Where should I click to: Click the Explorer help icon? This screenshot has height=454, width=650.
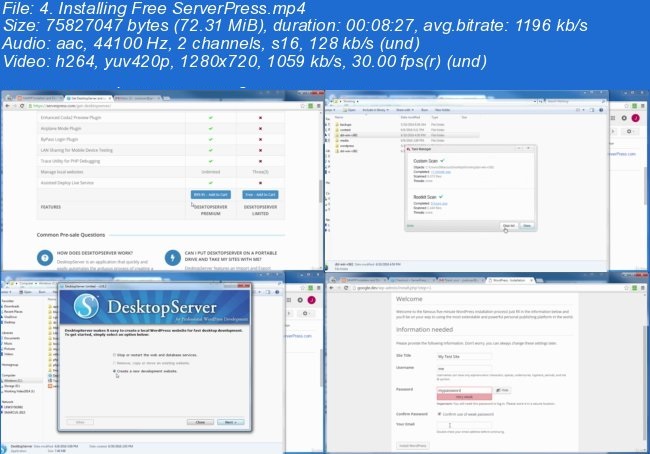(601, 110)
